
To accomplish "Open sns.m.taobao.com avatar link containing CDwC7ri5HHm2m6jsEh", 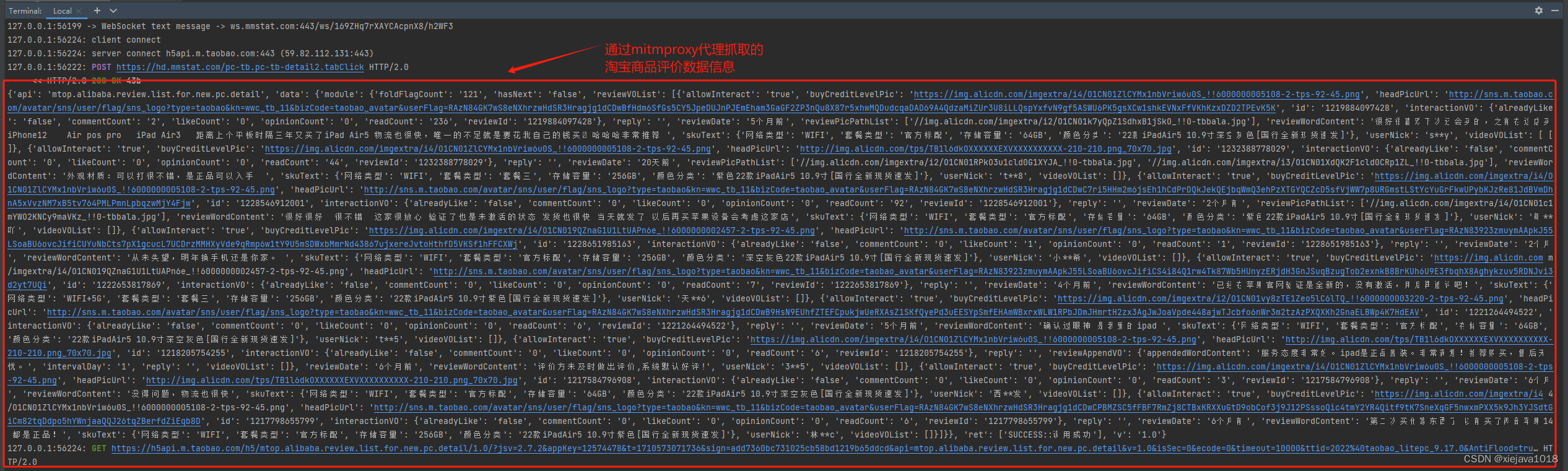I will coord(958,189).
